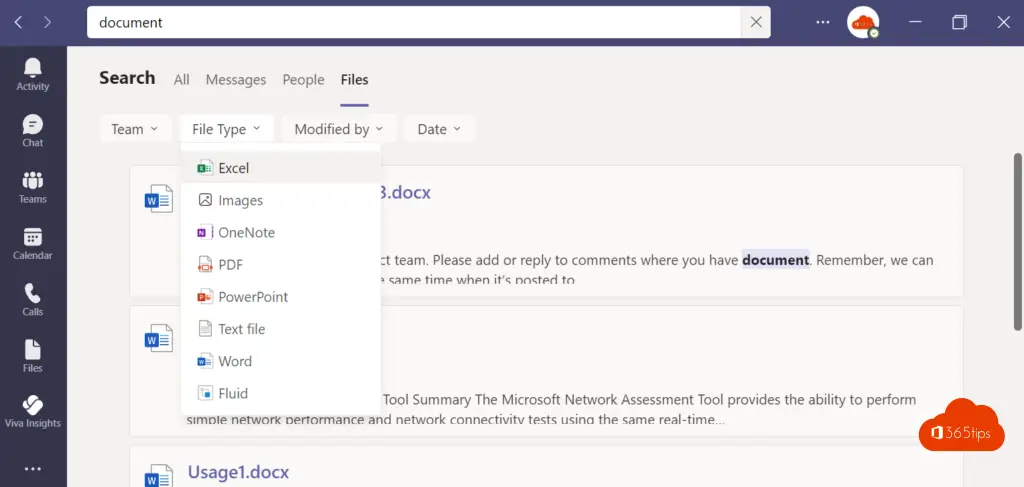This screenshot has width=1024, height=487.
Task: Choose Fluid in File Type list
Action: (x=281, y=393)
